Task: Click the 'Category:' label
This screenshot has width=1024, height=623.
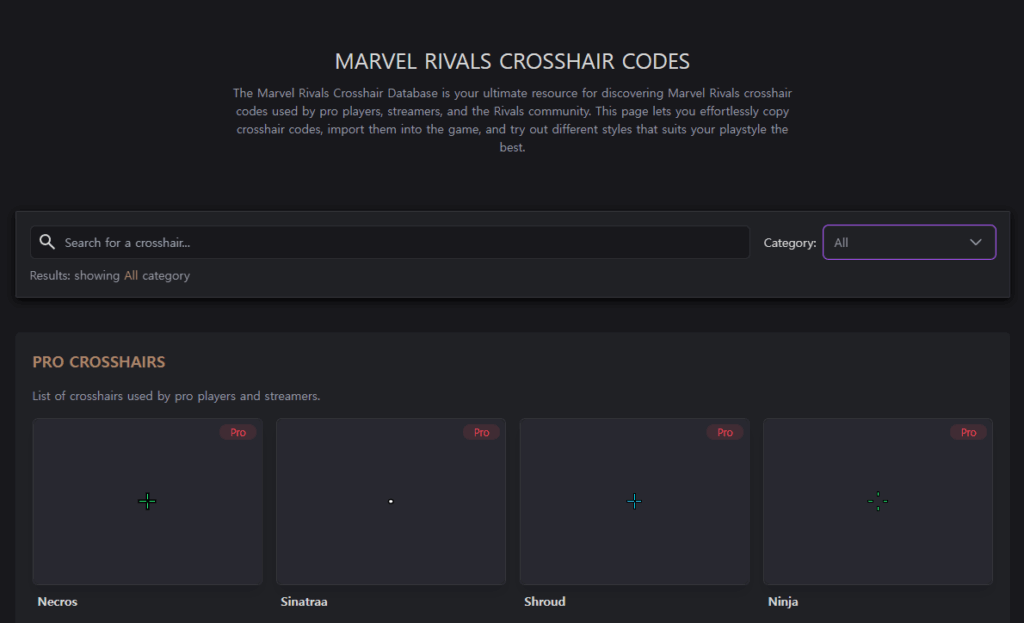Action: pos(790,243)
